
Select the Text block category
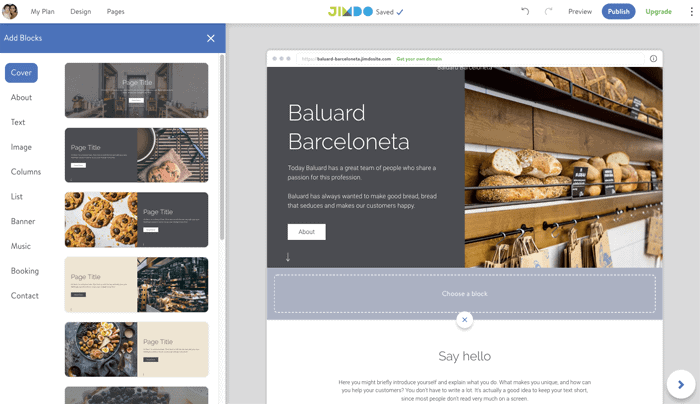pyautogui.click(x=18, y=122)
